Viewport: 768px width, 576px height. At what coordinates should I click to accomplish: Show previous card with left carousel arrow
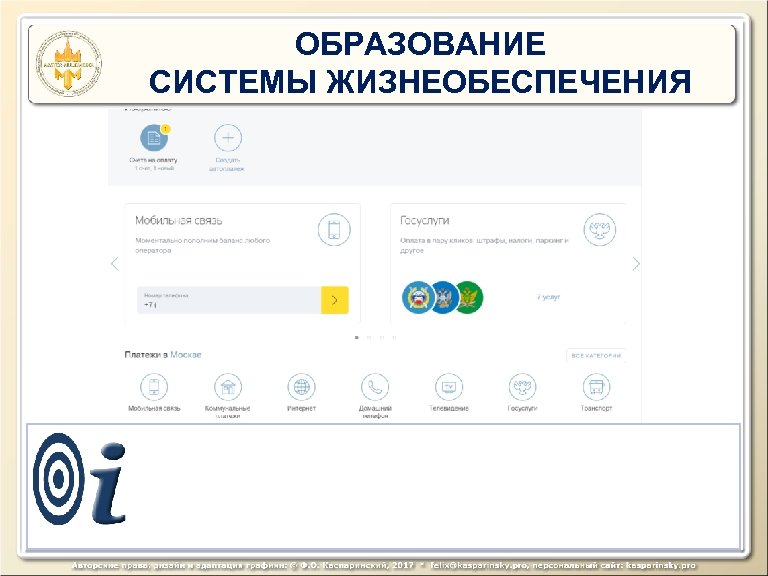pyautogui.click(x=115, y=264)
